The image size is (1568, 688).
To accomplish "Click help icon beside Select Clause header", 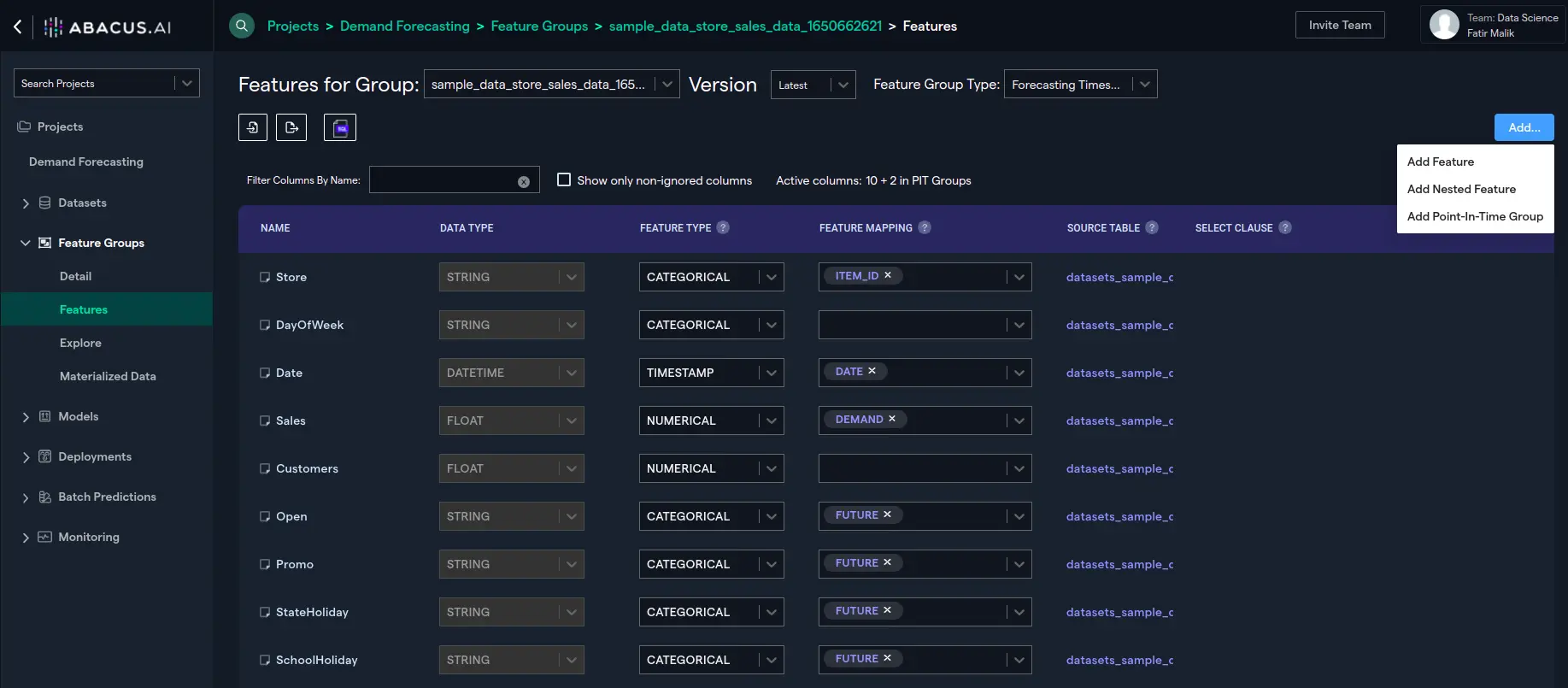I will 1285,227.
